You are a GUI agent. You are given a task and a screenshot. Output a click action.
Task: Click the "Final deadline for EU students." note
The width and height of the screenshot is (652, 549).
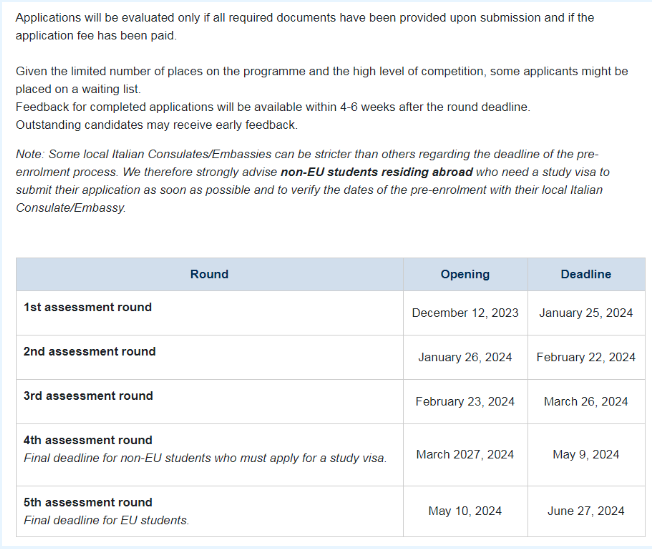(106, 520)
